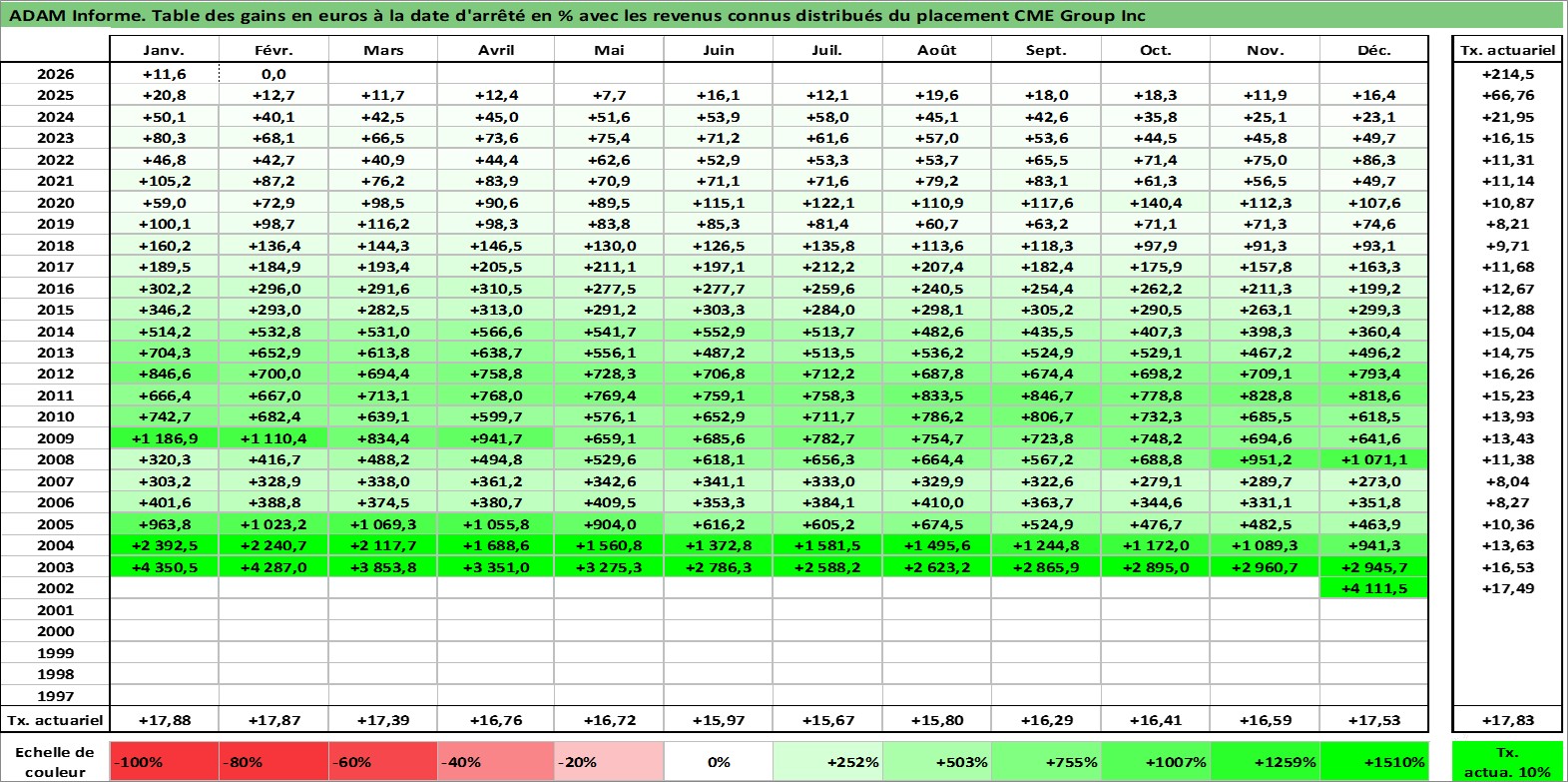Image resolution: width=1568 pixels, height=782 pixels.
Task: Click the -20% light pink swatch
Action: tap(608, 761)
